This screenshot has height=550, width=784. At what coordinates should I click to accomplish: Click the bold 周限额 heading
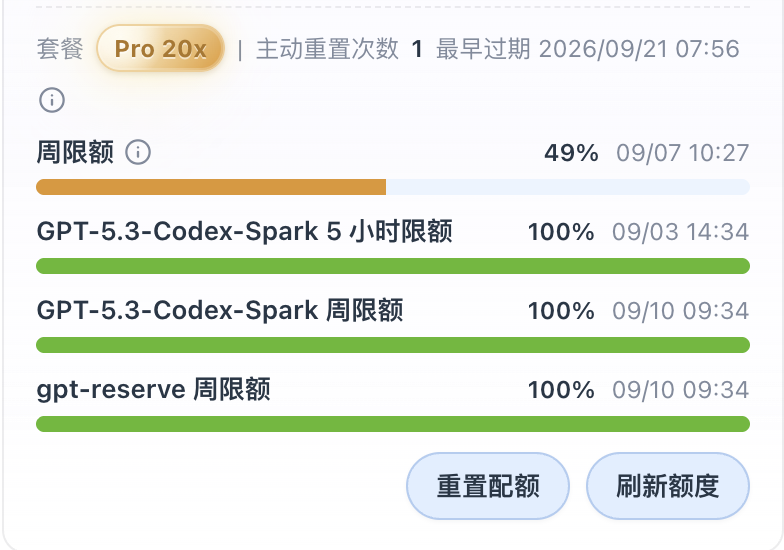(75, 152)
